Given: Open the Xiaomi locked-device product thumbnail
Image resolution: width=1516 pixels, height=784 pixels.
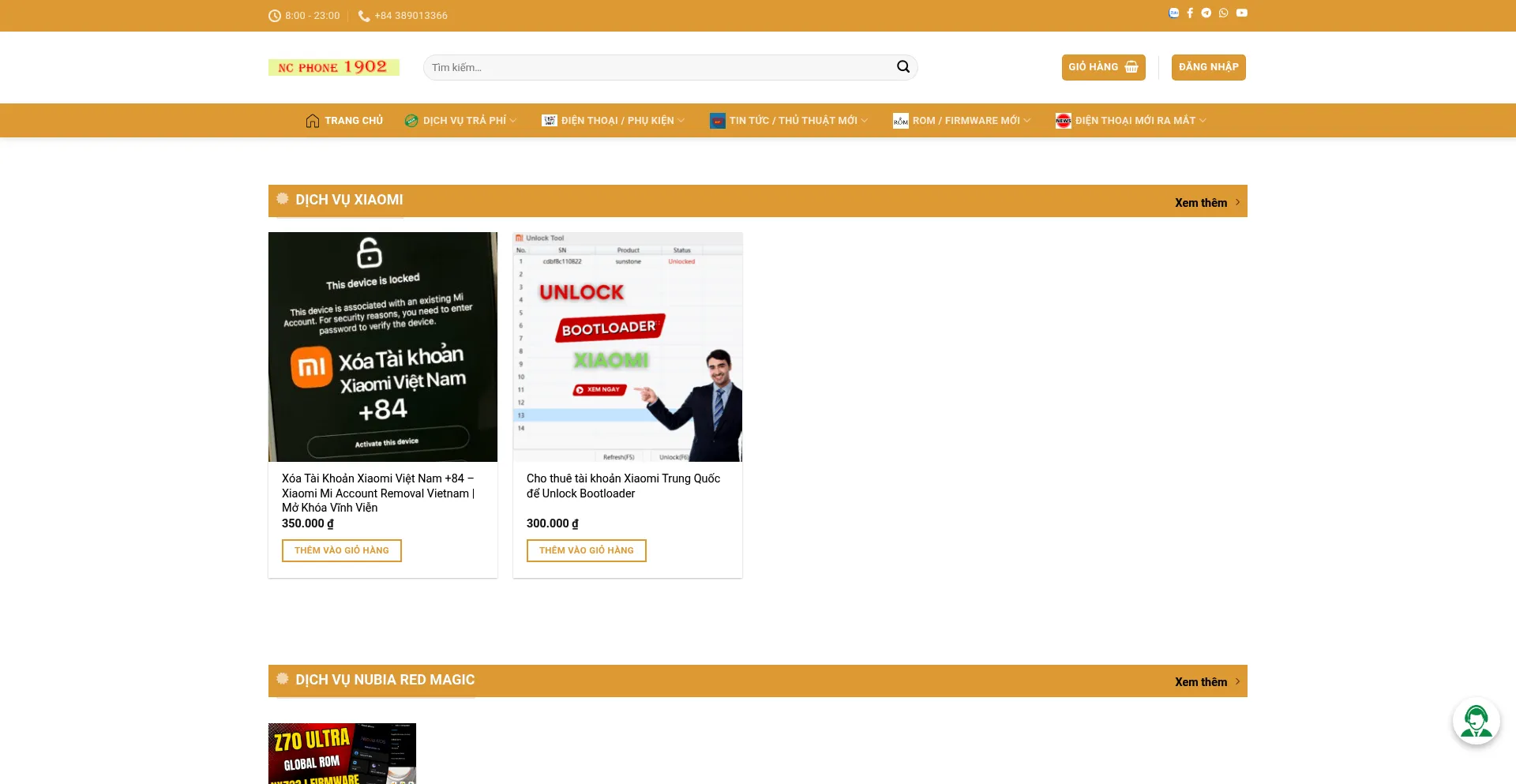Looking at the screenshot, I should (383, 347).
